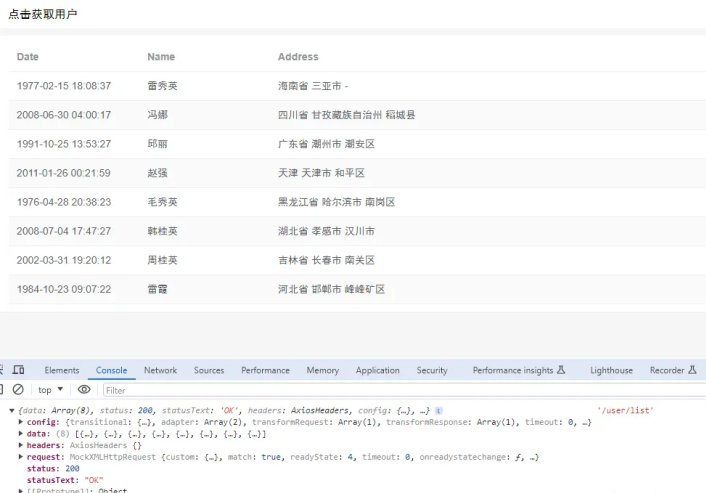This screenshot has width=706, height=493.
Task: Select the date 2011-01-26 00:21:59 cell
Action: point(63,173)
